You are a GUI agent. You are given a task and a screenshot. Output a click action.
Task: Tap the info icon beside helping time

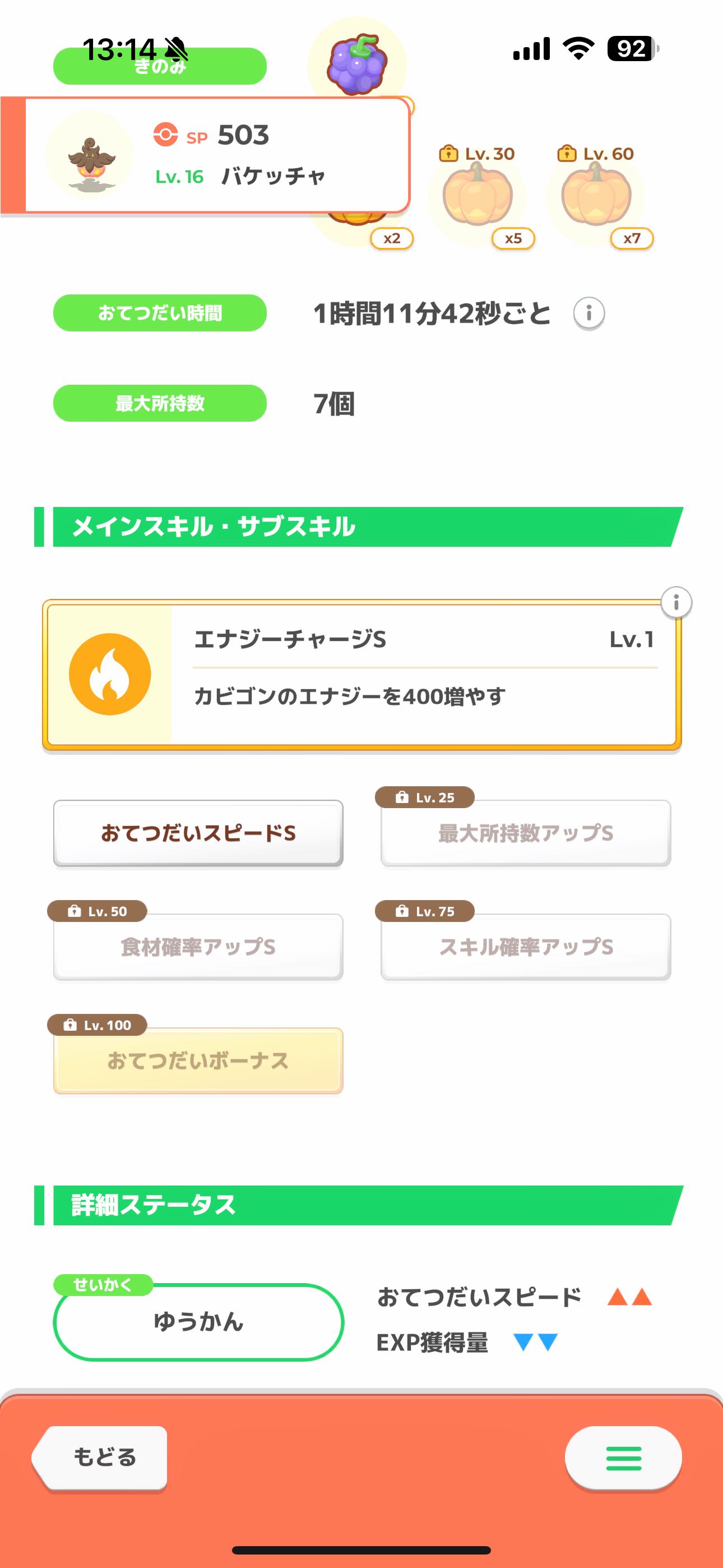pos(588,313)
